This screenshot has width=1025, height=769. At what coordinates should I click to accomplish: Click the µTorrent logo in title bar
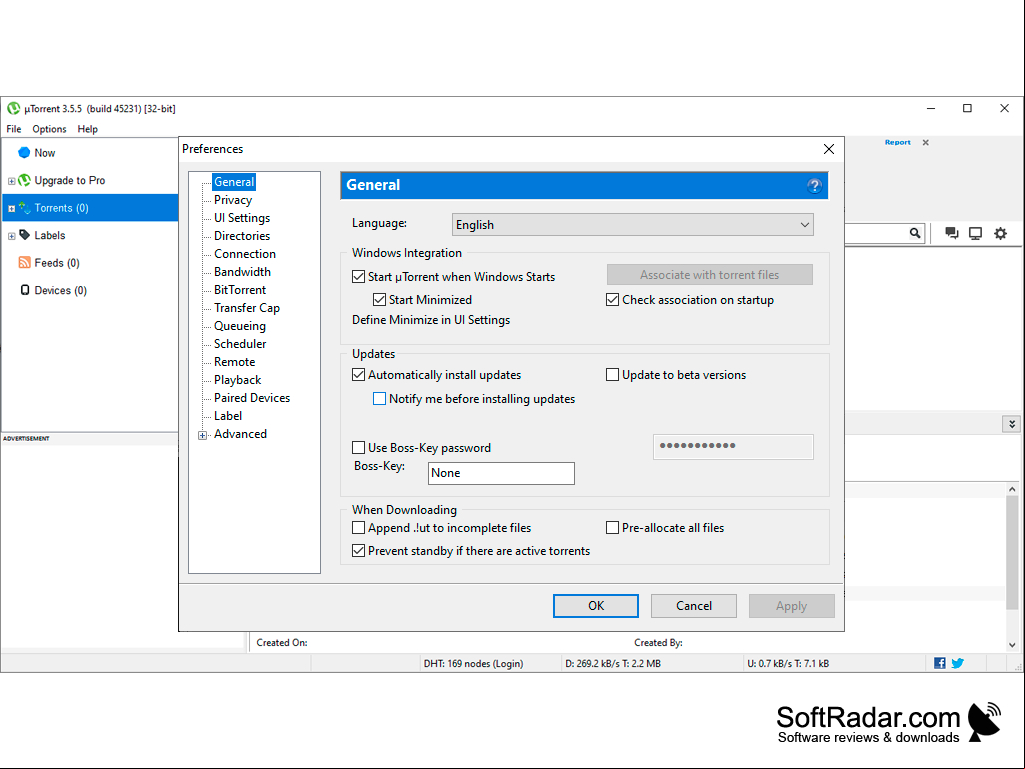14,109
